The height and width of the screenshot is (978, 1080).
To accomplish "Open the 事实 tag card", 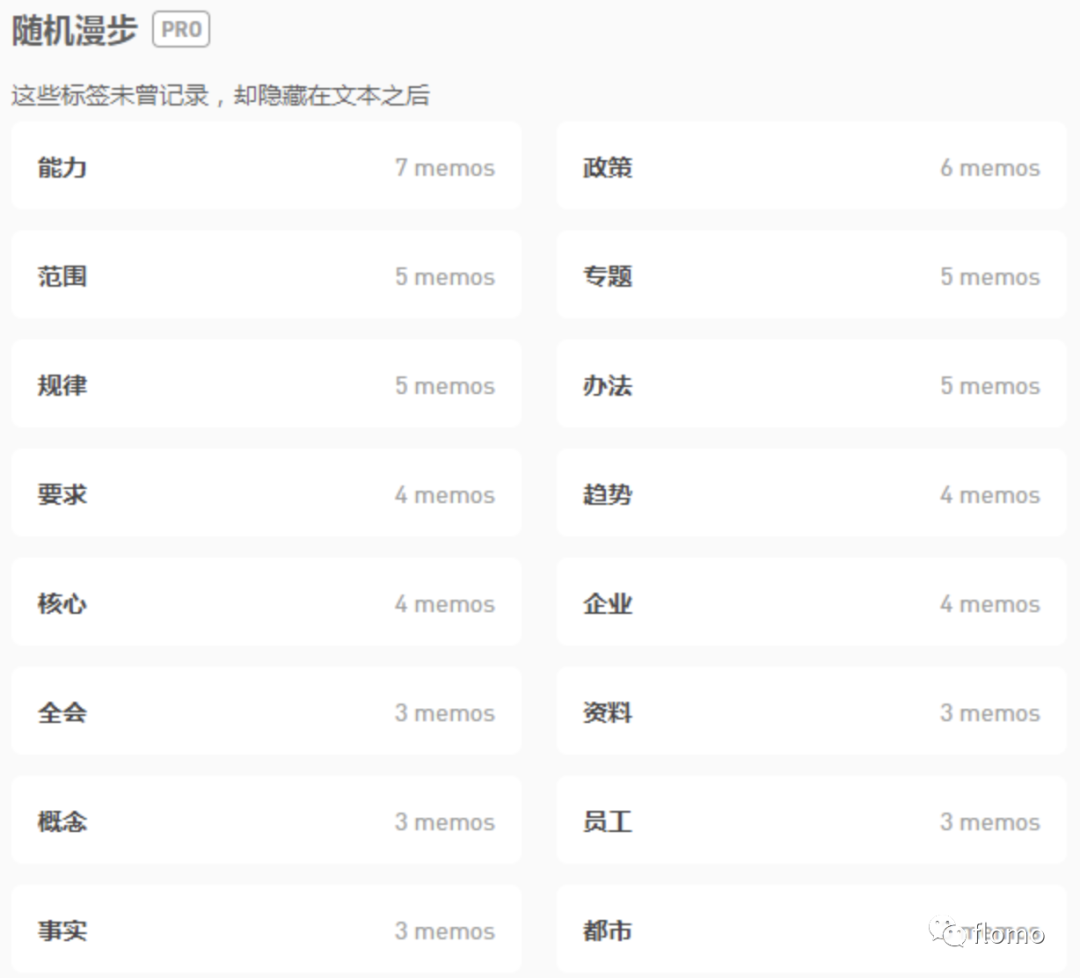I will 266,929.
